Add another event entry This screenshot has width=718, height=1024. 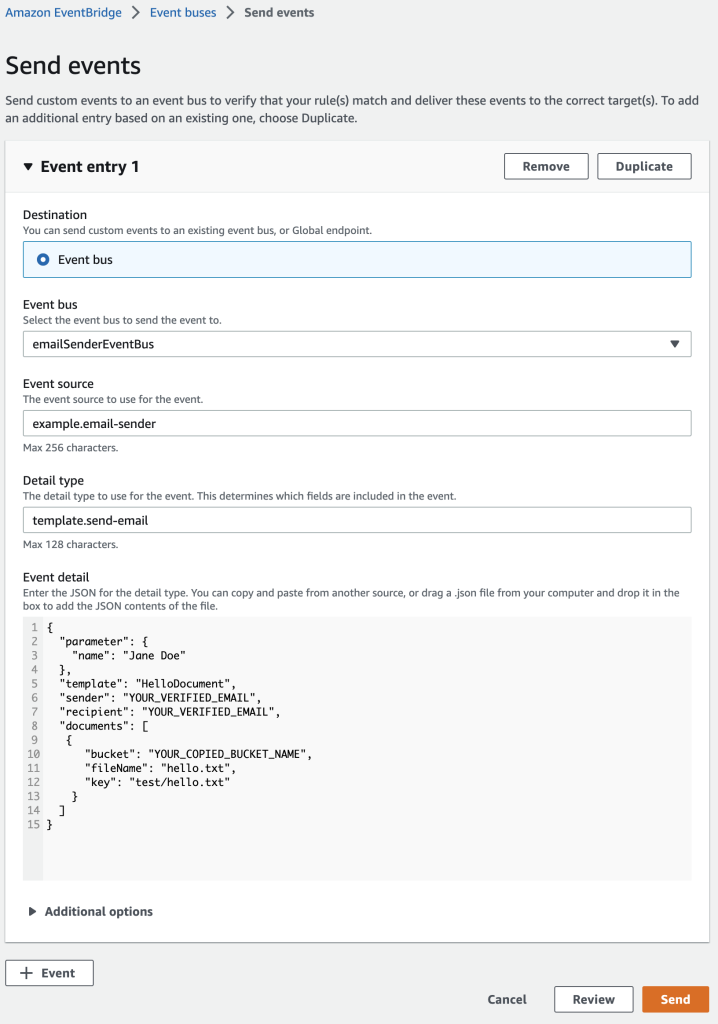pos(49,972)
